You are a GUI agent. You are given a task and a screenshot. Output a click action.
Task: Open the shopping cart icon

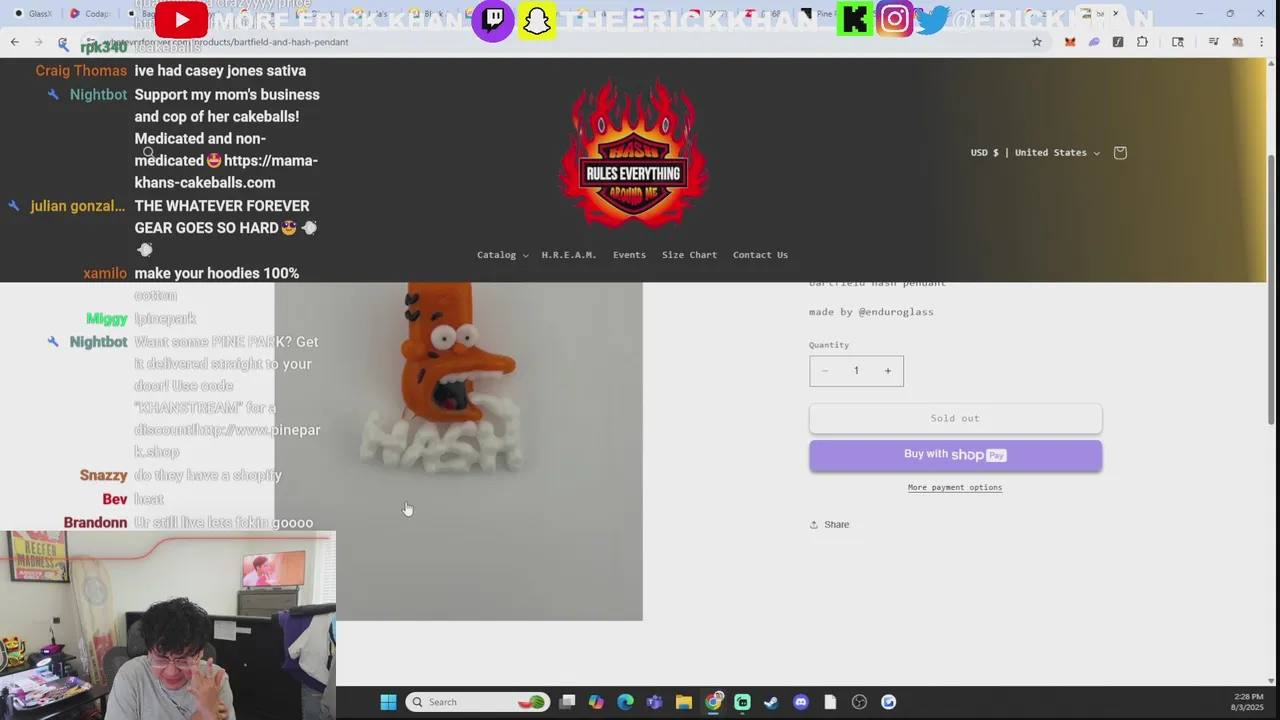pyautogui.click(x=1120, y=153)
